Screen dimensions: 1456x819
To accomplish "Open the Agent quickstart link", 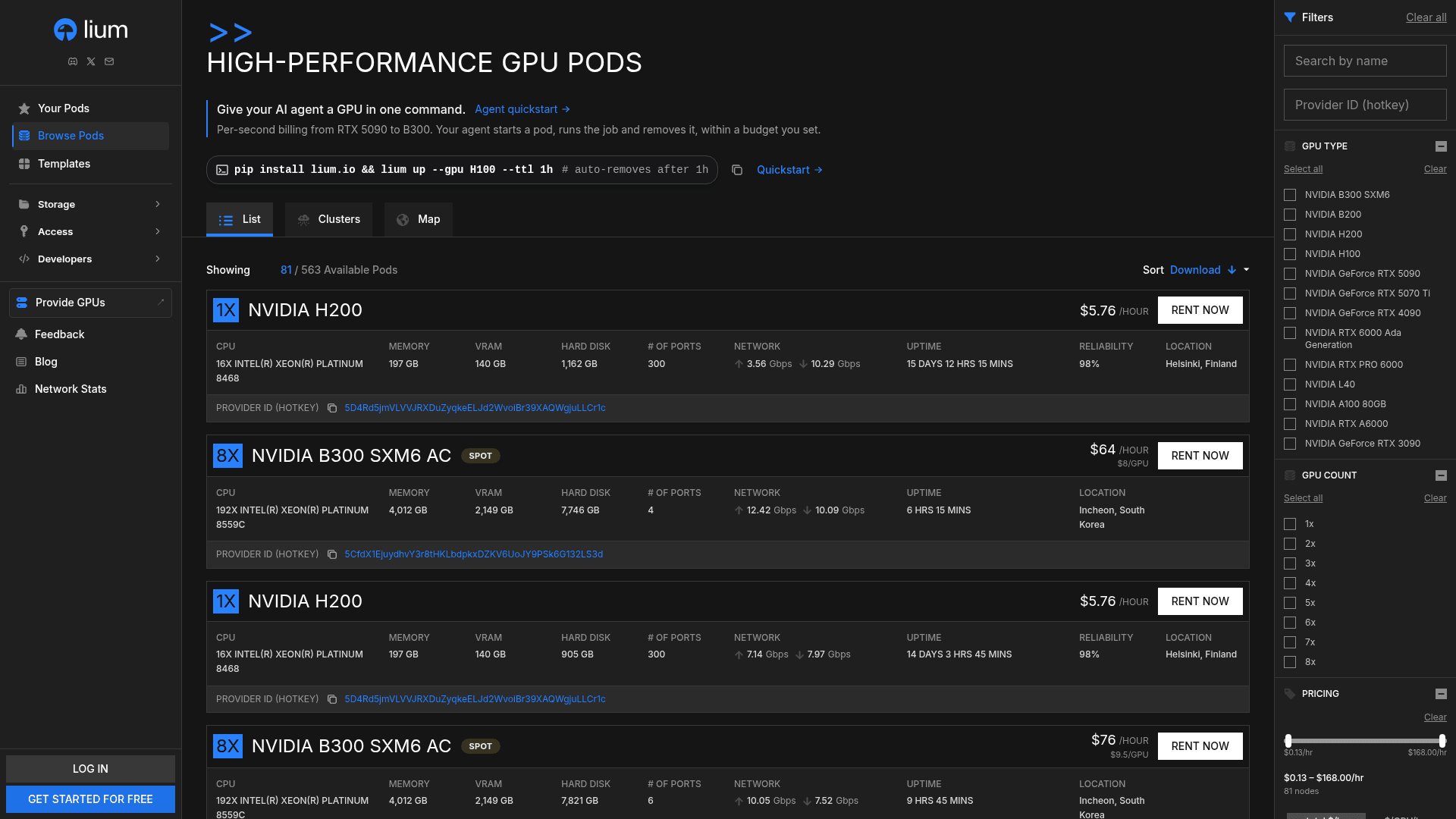I will (x=522, y=109).
